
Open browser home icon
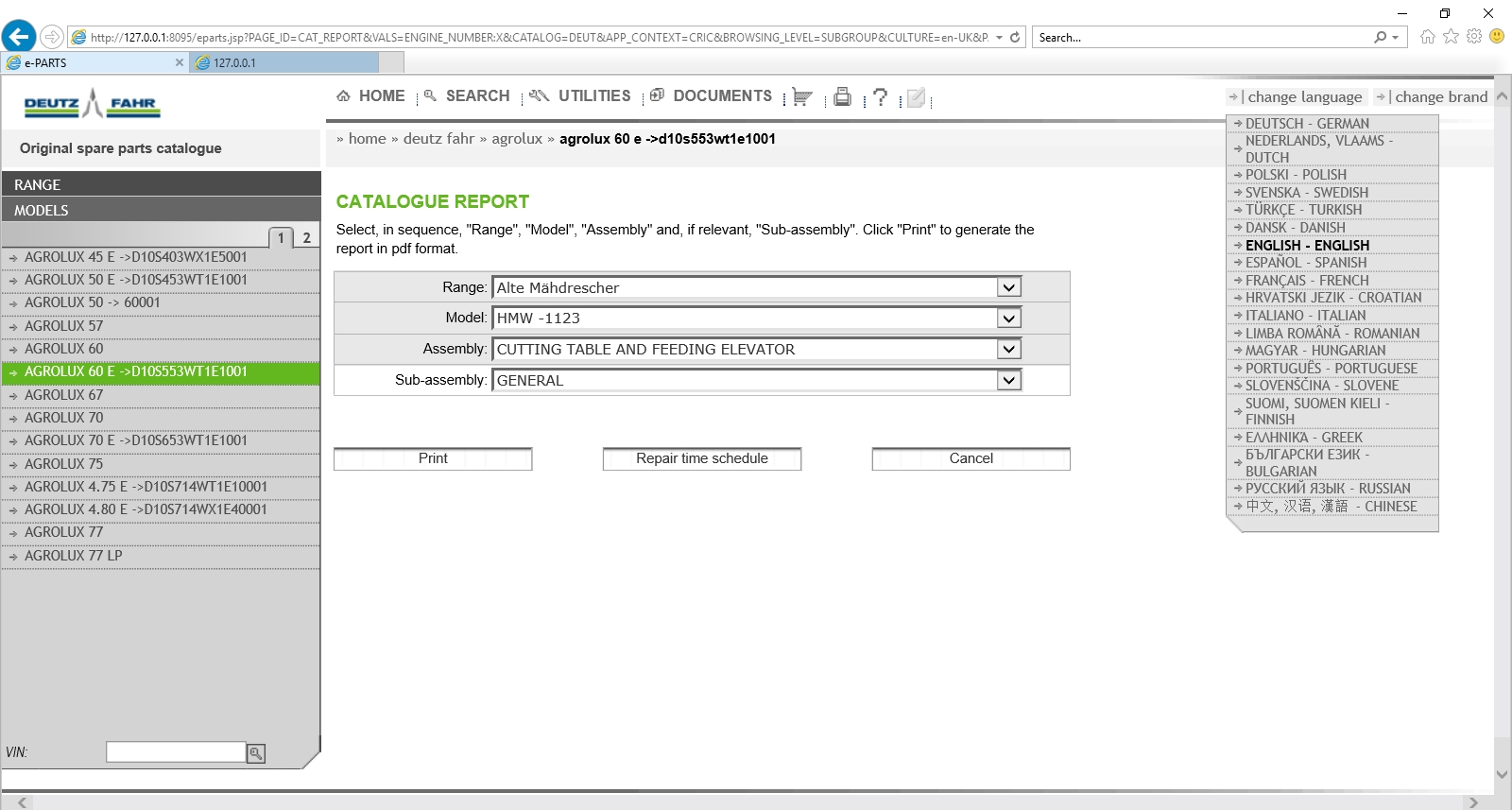(x=1427, y=36)
